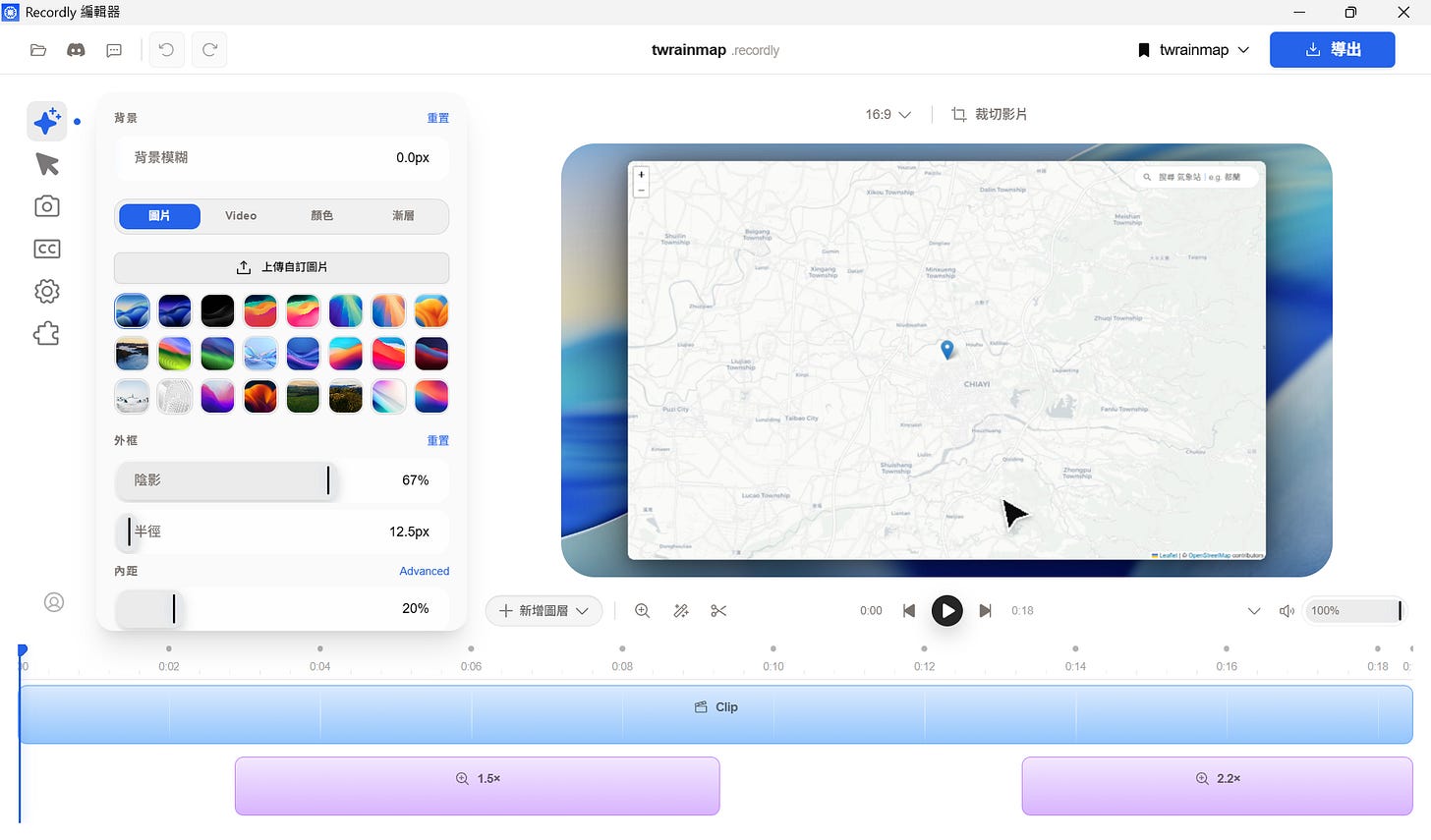The height and width of the screenshot is (840, 1431).
Task: Open the camera sidebar panel
Action: pos(47,206)
